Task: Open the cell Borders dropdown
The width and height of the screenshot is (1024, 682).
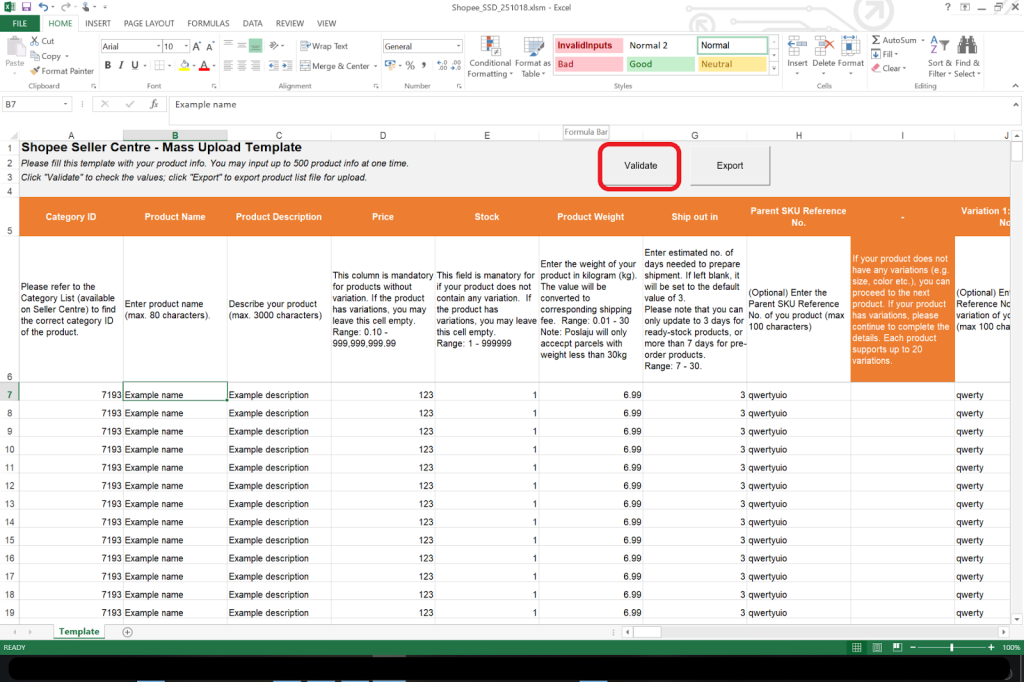Action: pos(169,66)
